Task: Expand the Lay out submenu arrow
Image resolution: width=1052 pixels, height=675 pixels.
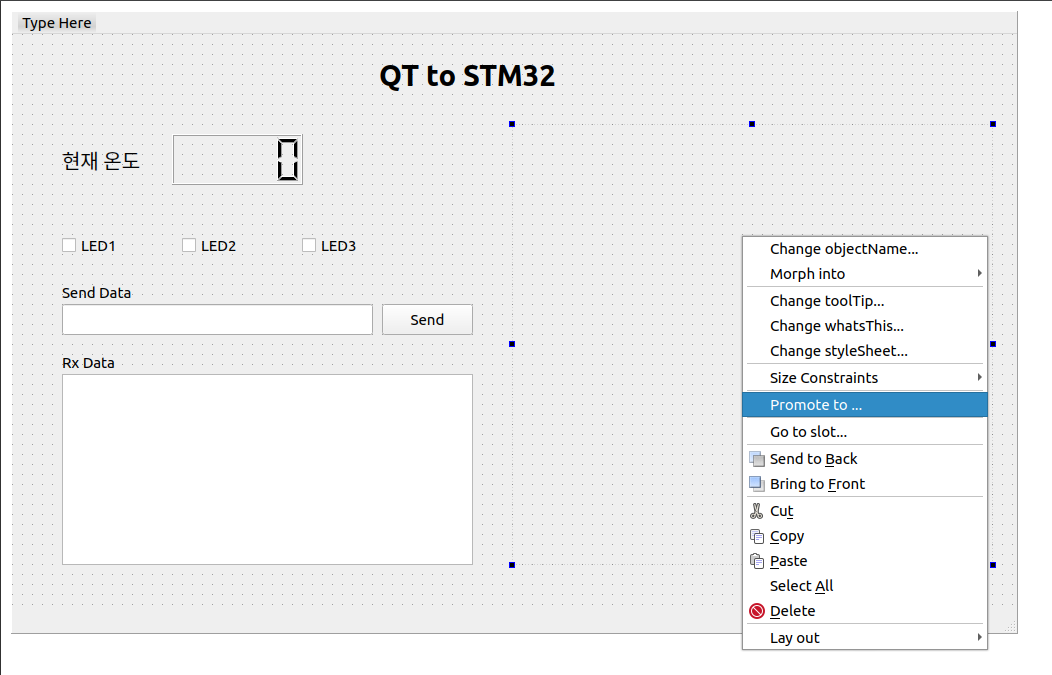Action: tap(980, 637)
